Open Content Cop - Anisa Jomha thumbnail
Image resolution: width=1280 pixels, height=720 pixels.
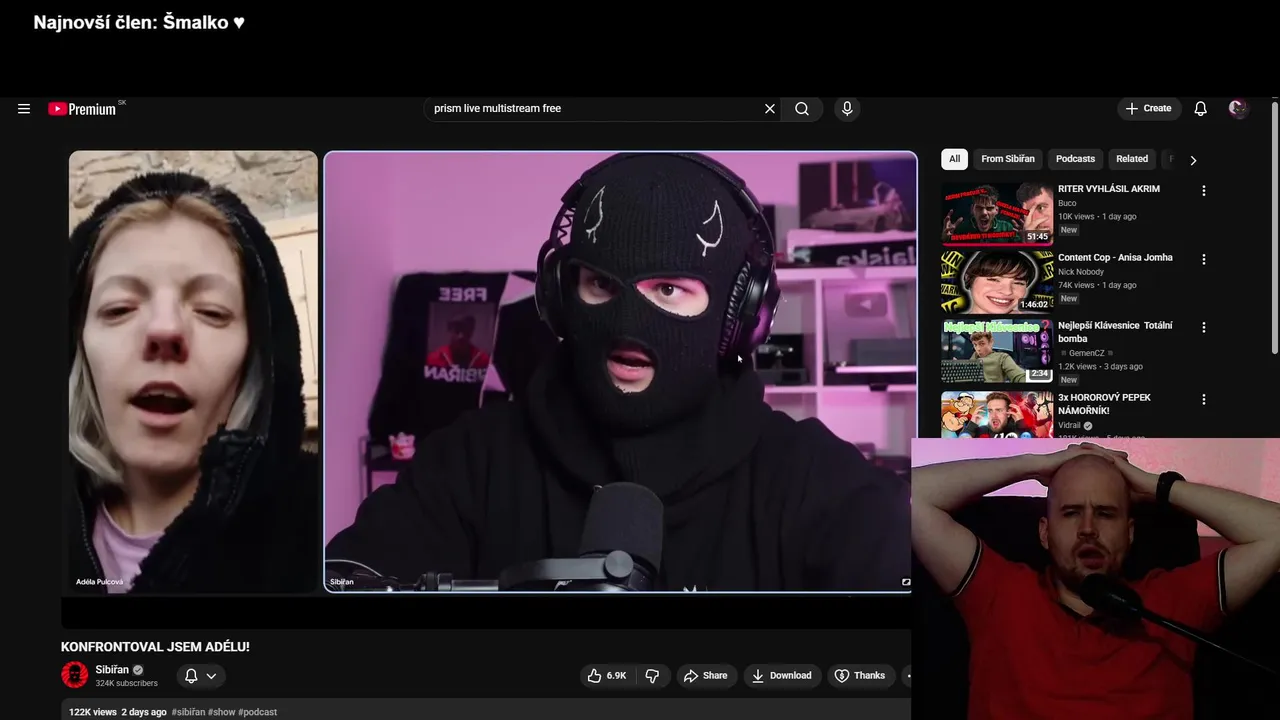997,282
